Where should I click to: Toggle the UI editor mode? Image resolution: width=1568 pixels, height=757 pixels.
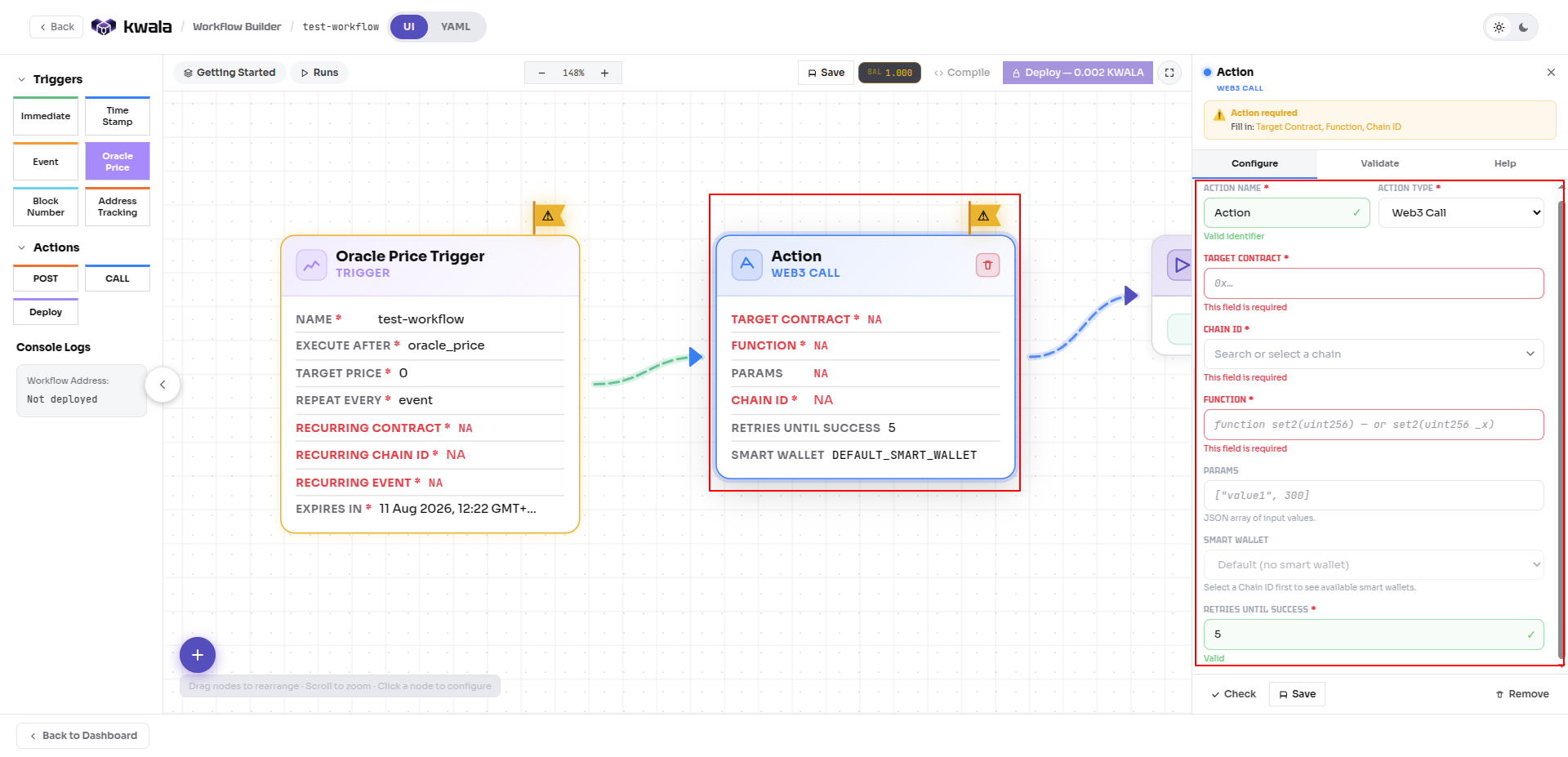coord(409,27)
